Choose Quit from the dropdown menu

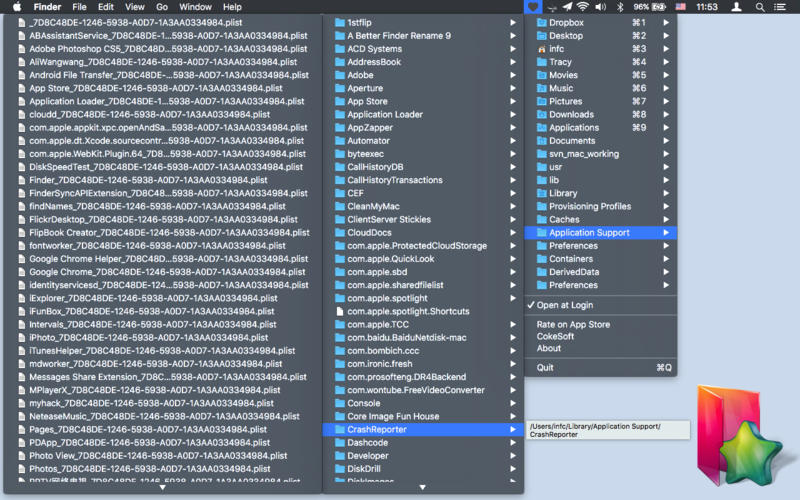tap(545, 368)
